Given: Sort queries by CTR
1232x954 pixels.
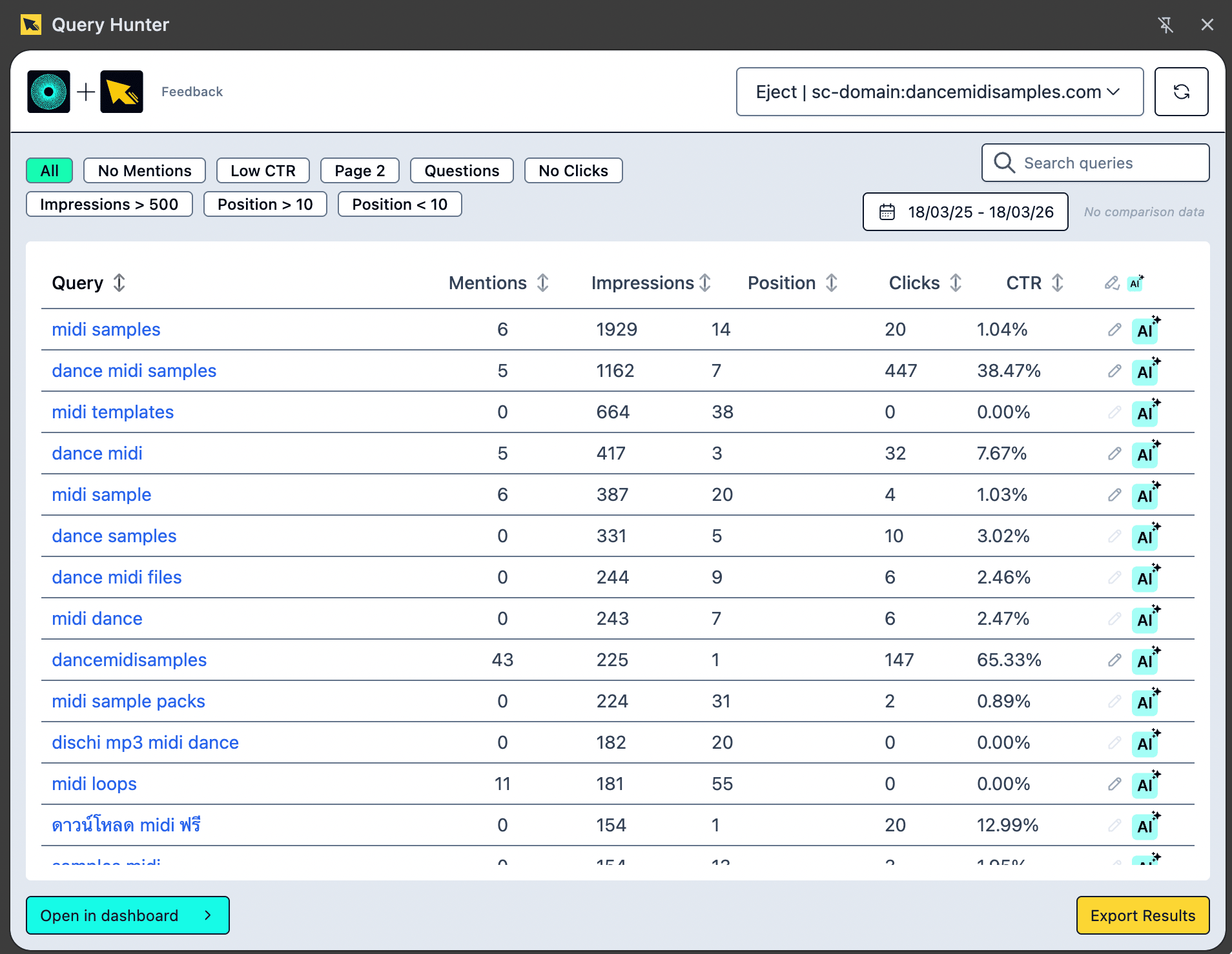Looking at the screenshot, I should click(x=1057, y=283).
